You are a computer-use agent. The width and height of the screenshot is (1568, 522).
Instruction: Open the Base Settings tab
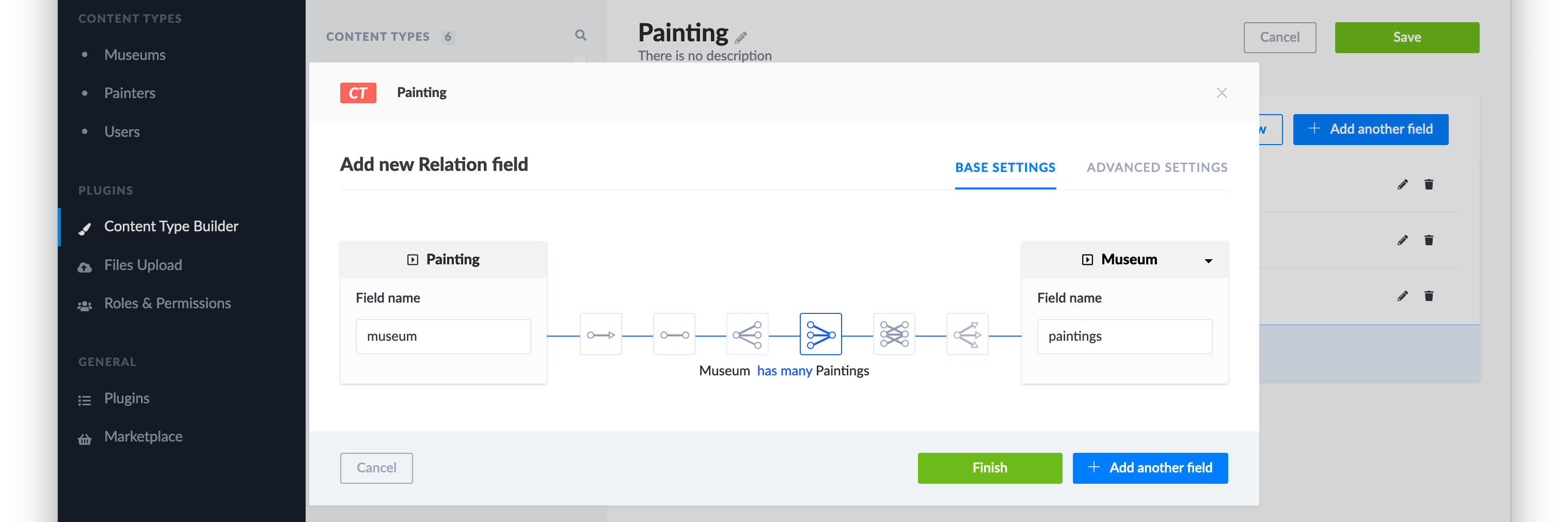point(1005,167)
